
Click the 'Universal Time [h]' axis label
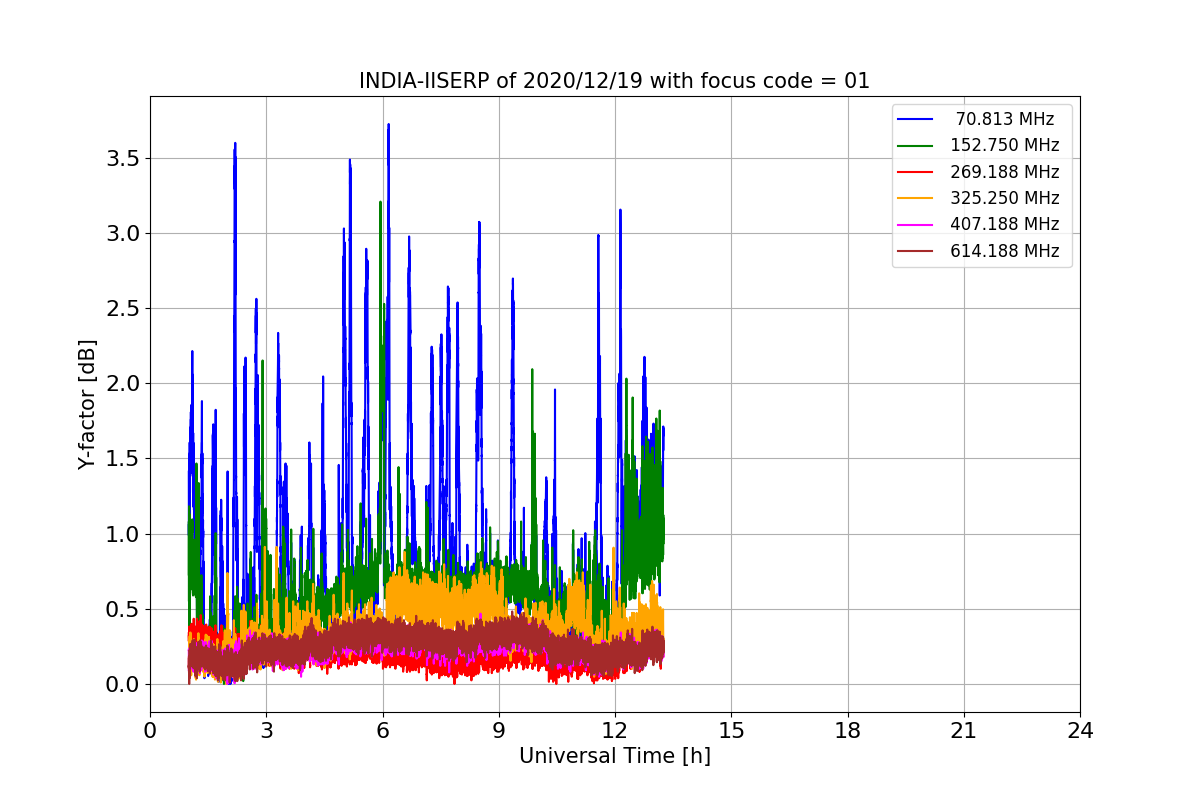pos(614,757)
